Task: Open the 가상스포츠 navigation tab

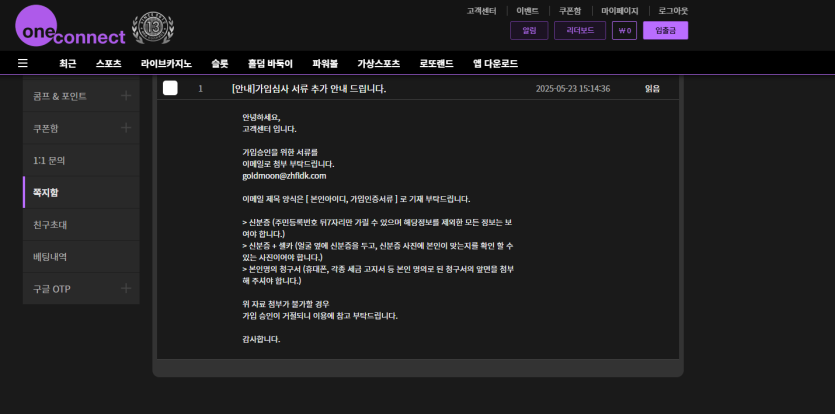Action: click(x=379, y=63)
